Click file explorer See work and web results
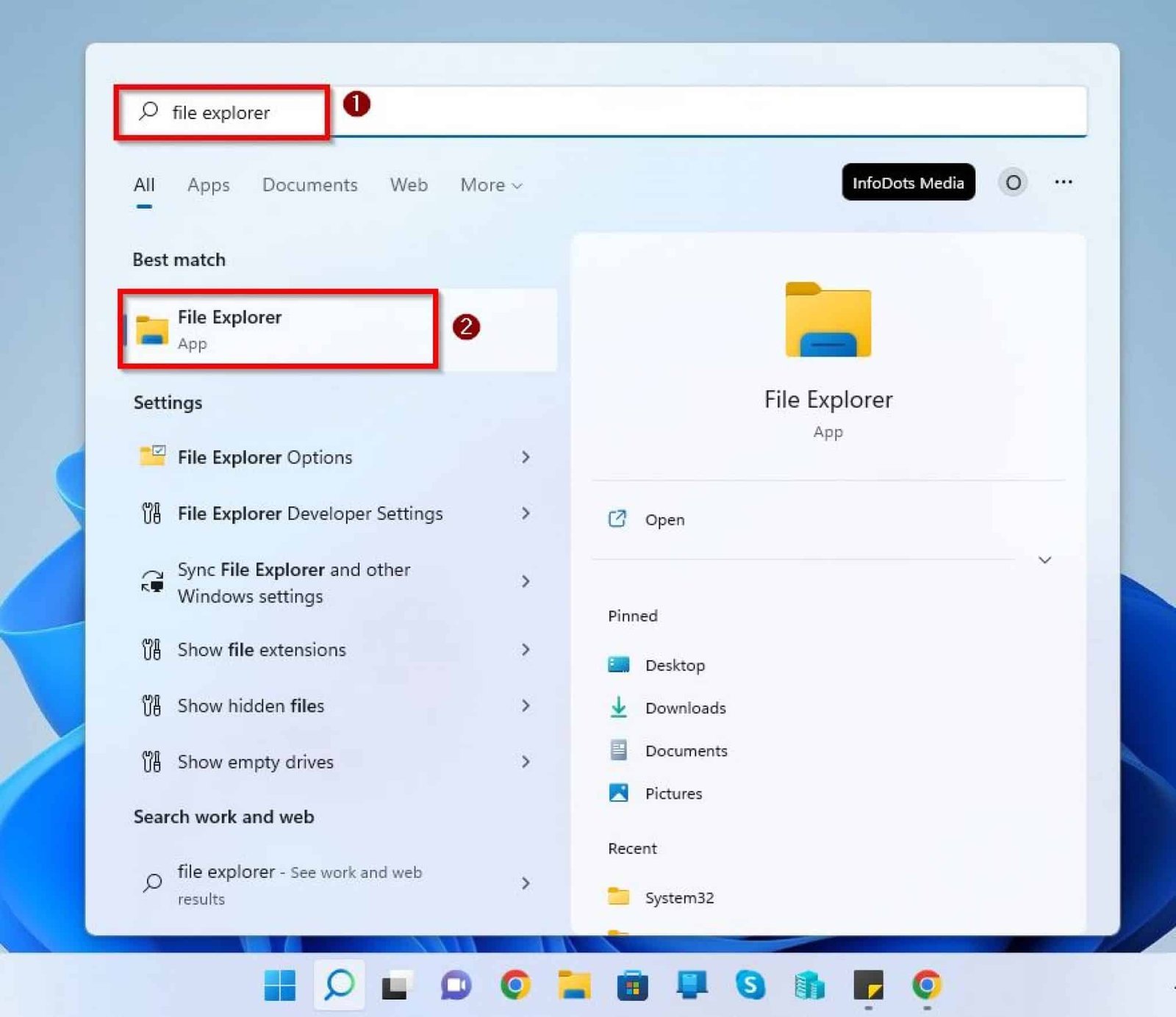 point(338,884)
